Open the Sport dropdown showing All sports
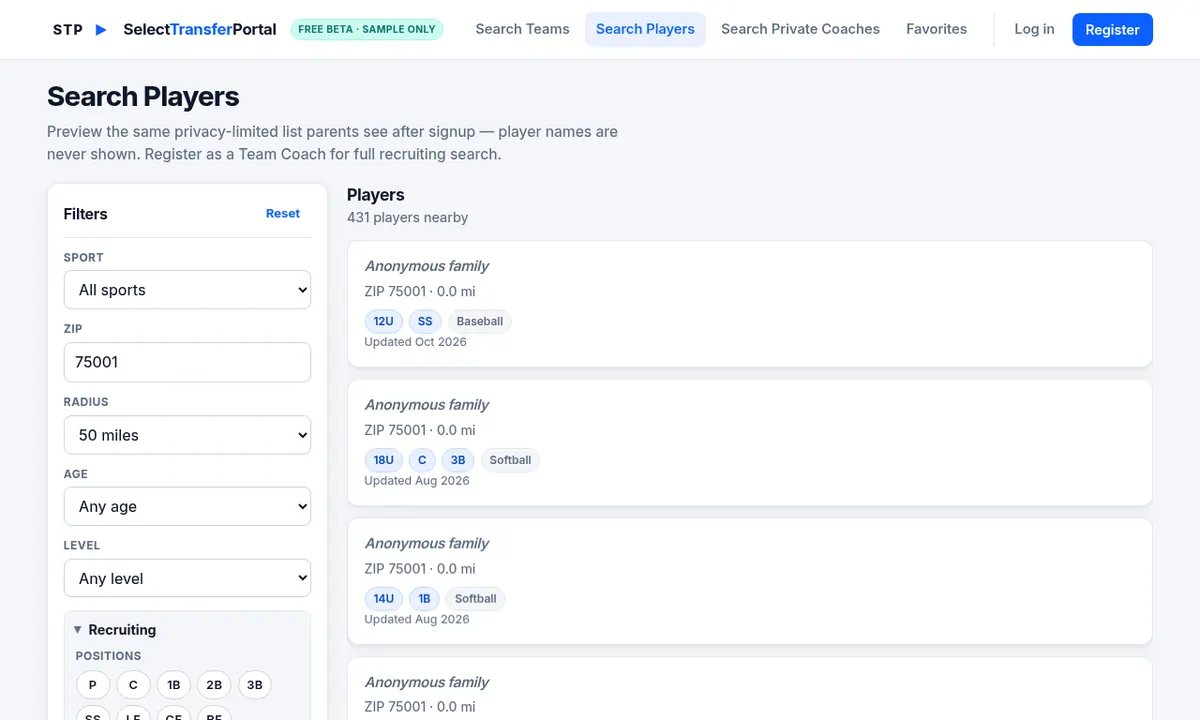 [x=187, y=290]
